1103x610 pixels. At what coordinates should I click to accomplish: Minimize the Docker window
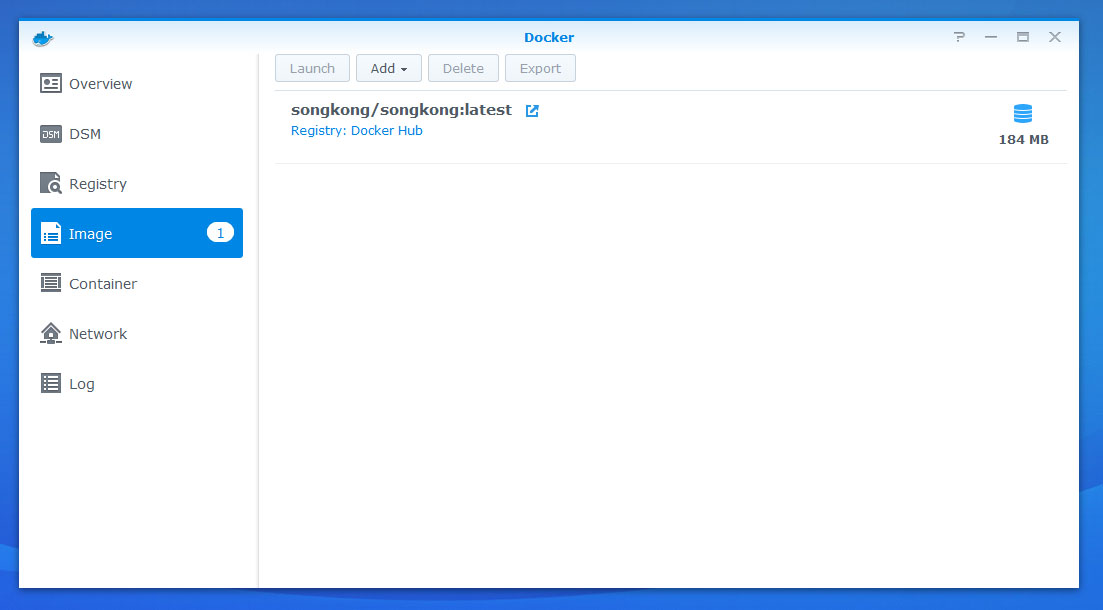990,37
